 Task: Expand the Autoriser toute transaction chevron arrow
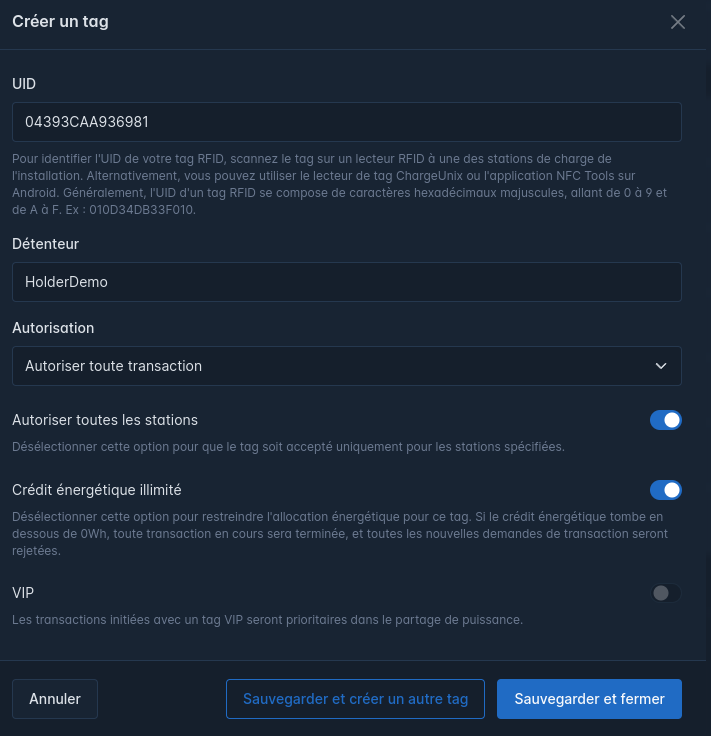click(x=661, y=366)
